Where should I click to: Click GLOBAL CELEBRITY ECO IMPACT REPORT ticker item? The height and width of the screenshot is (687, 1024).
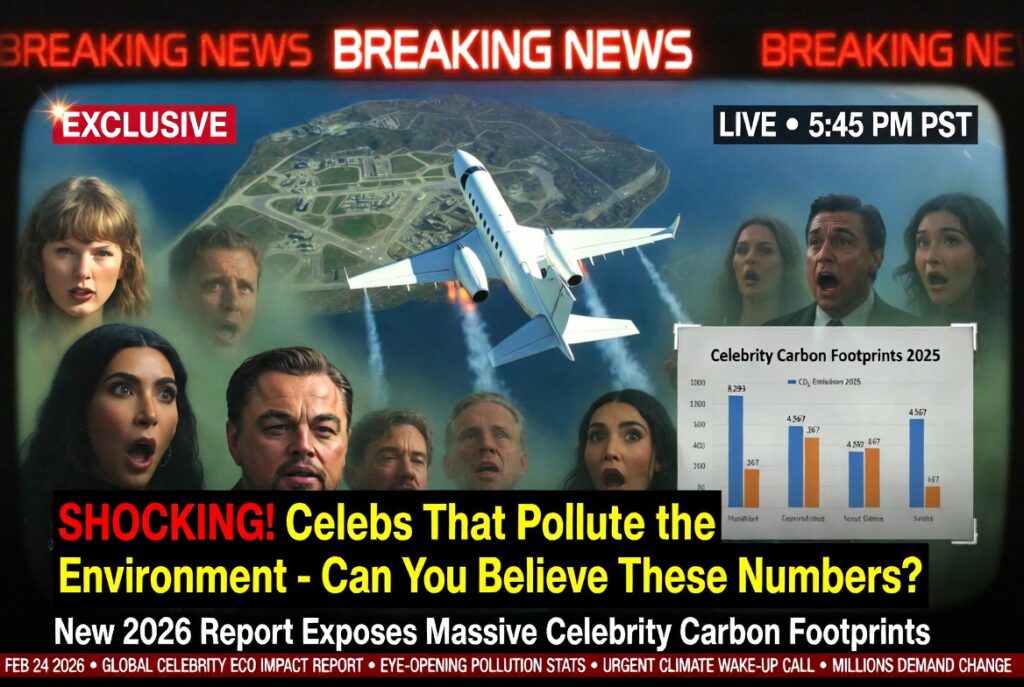[232, 666]
